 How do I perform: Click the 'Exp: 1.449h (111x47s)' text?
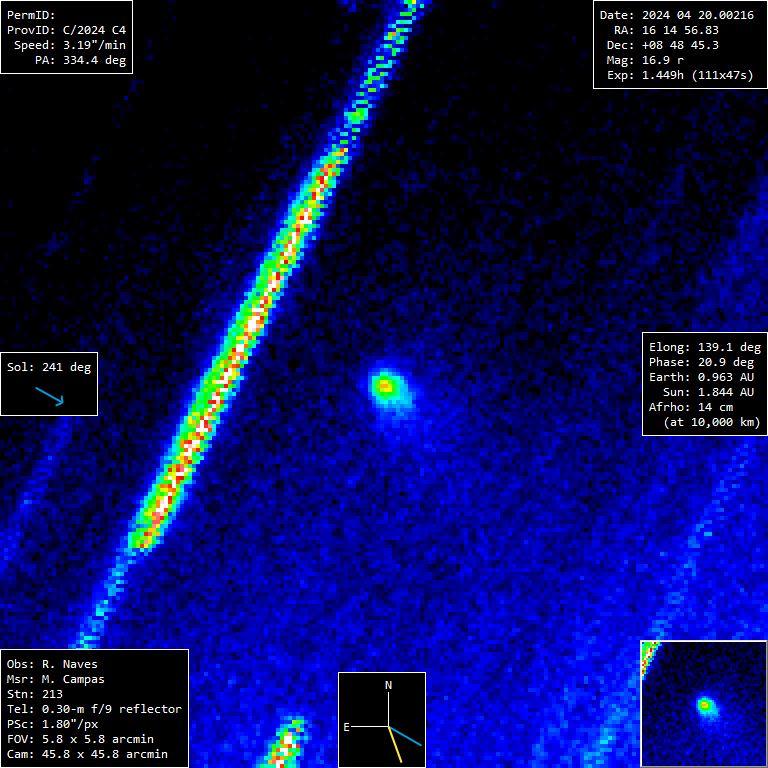pyautogui.click(x=680, y=75)
